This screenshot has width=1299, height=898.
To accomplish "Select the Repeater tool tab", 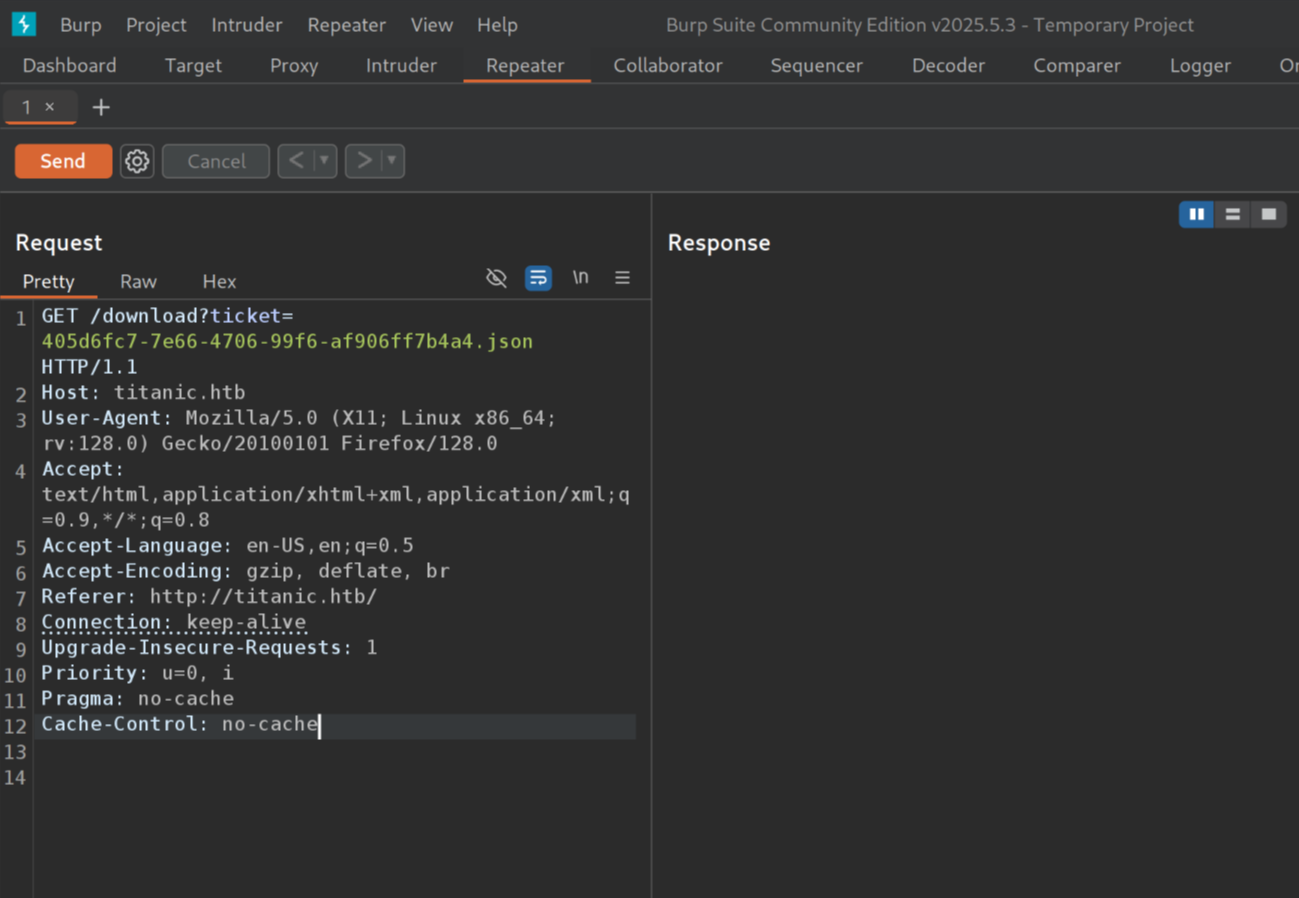I will click(x=525, y=65).
